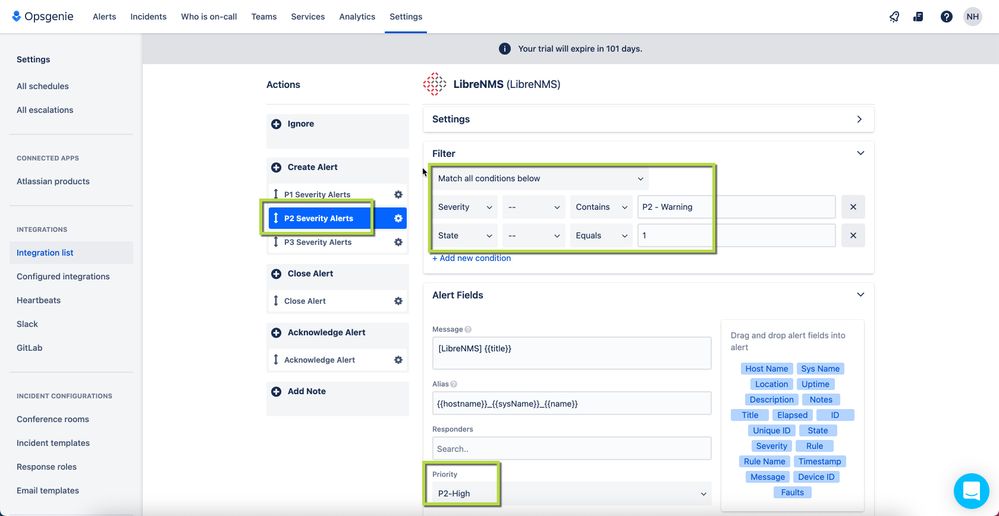
Task: Open the Severity field dropdown
Action: click(465, 207)
